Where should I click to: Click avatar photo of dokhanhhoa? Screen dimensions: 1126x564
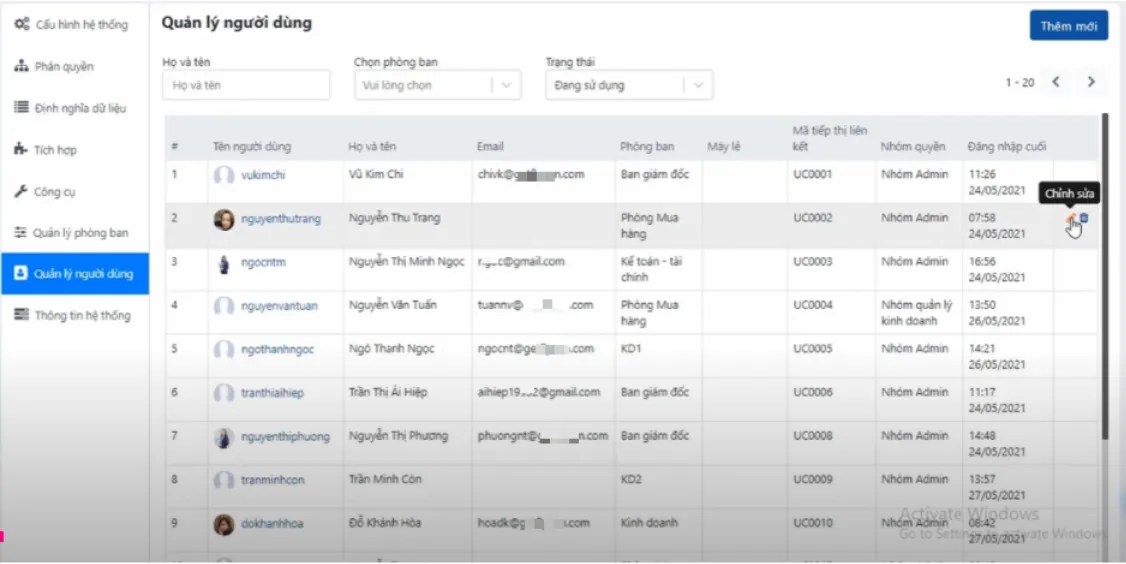(x=224, y=524)
